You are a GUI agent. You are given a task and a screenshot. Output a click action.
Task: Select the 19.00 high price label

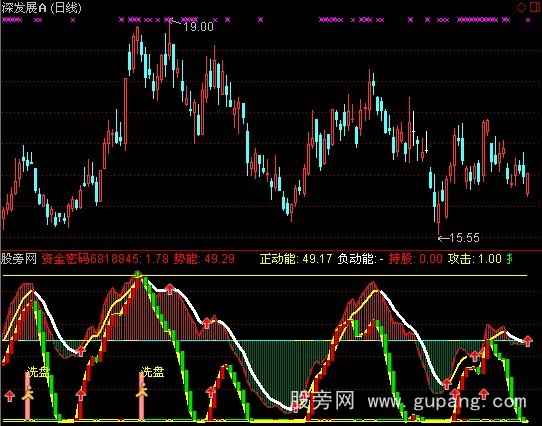click(x=199, y=27)
